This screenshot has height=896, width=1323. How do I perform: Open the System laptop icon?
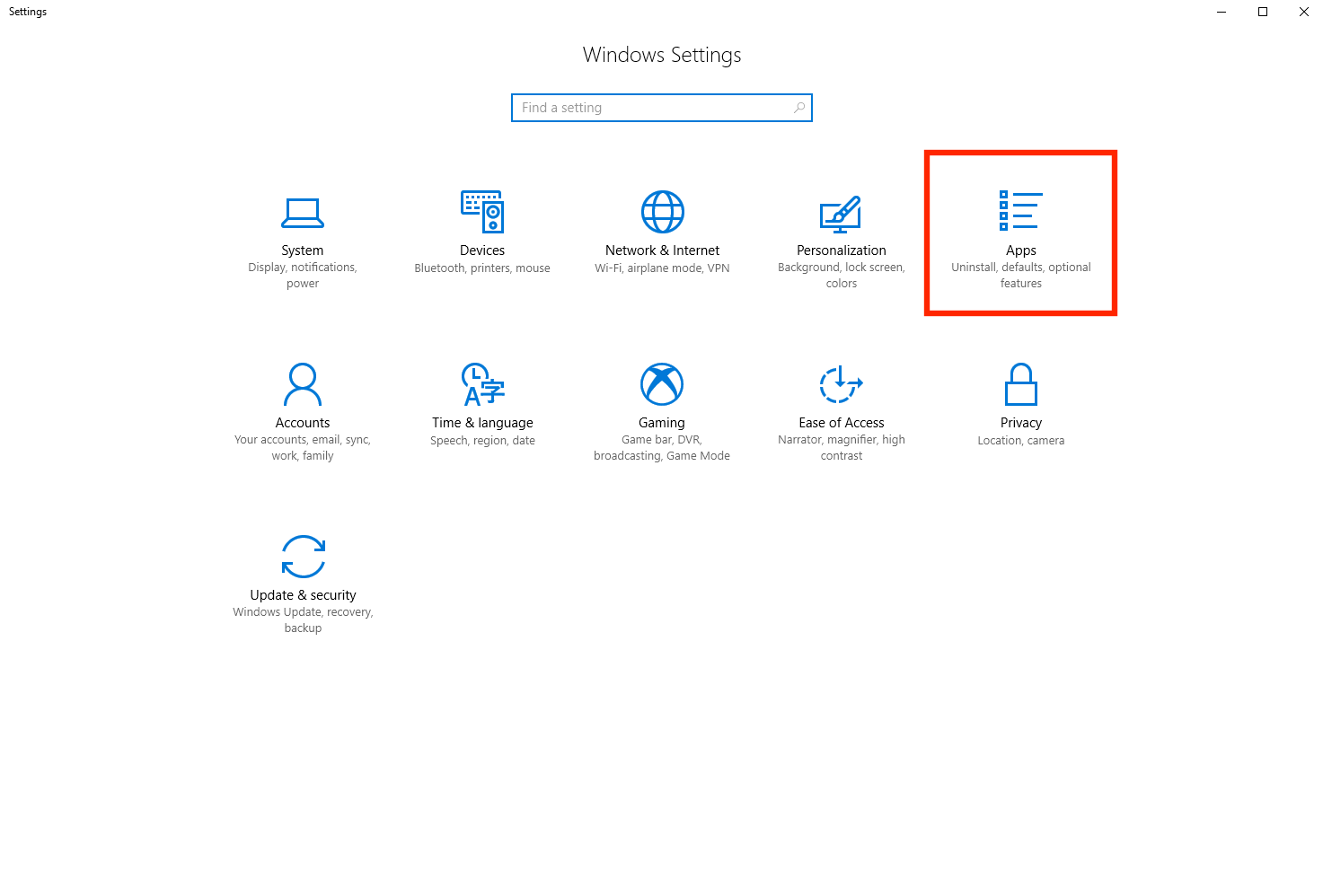tap(303, 213)
